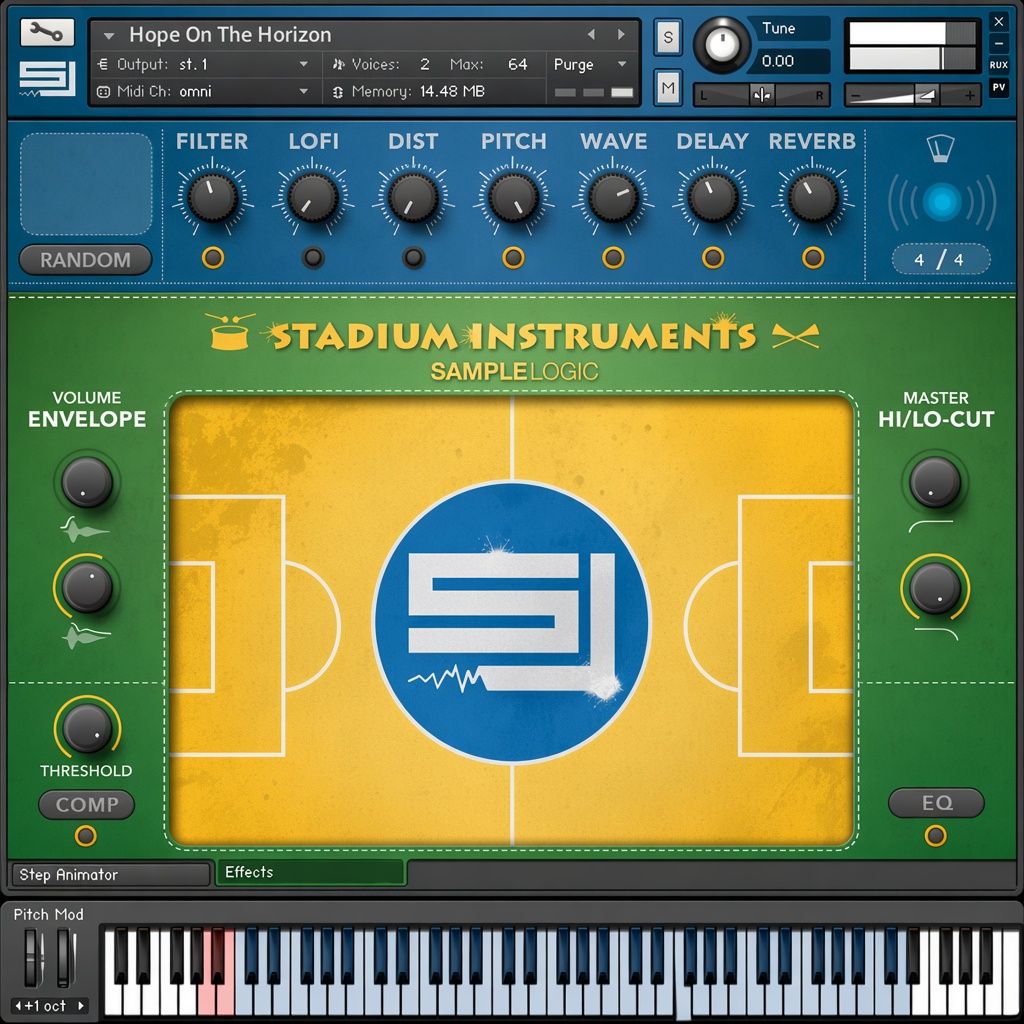Click the Tune value 0.00
Screen dimensions: 1024x1024
coord(778,61)
